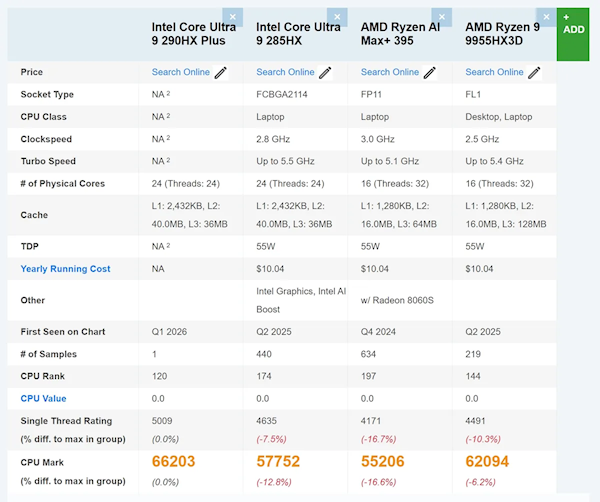Remove AMD Ryzen 9 9955HX3D column
This screenshot has width=600, height=502.
pos(546,17)
